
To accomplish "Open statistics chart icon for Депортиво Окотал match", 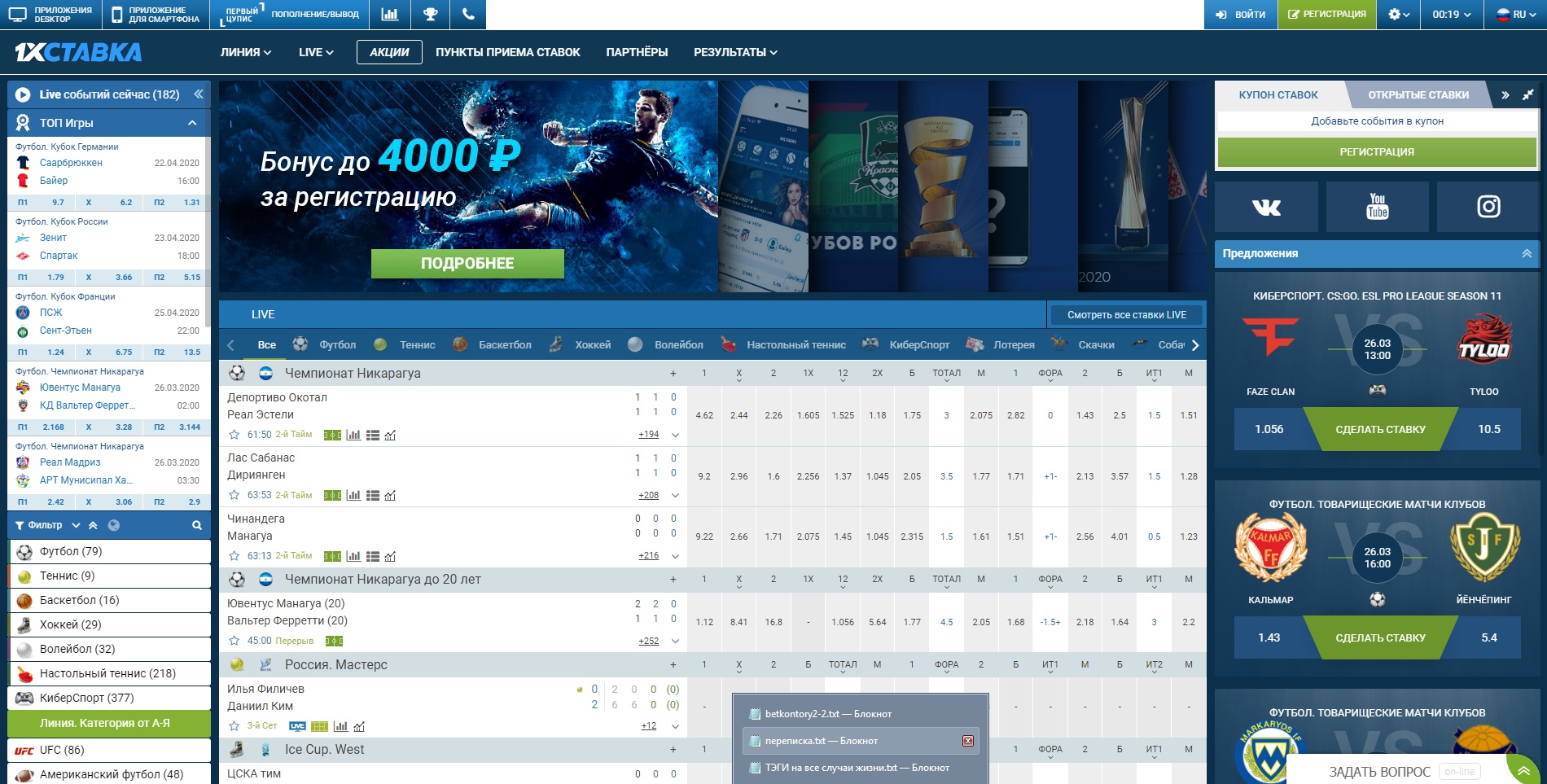I will click(x=353, y=435).
